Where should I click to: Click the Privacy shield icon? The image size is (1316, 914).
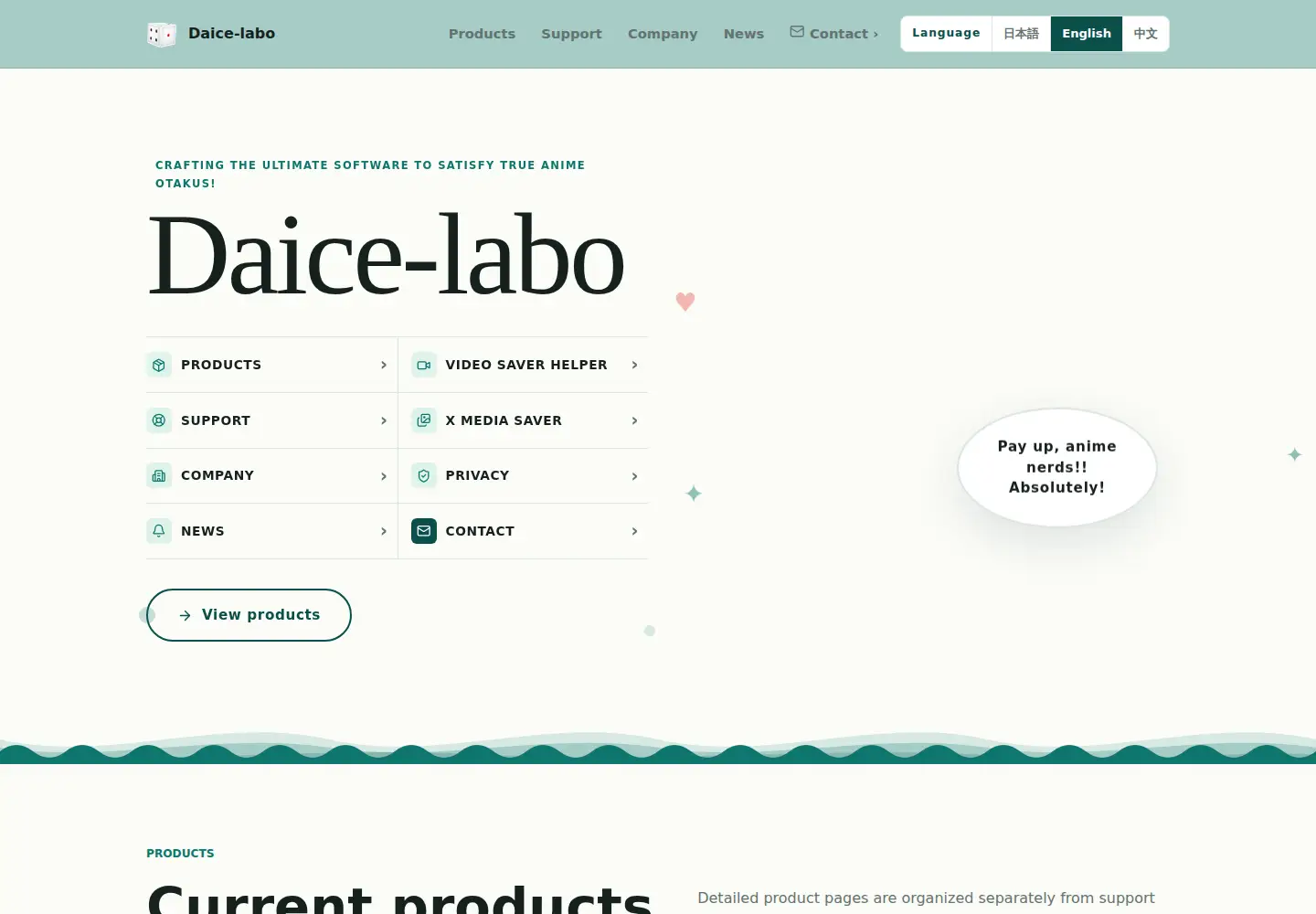coord(424,475)
